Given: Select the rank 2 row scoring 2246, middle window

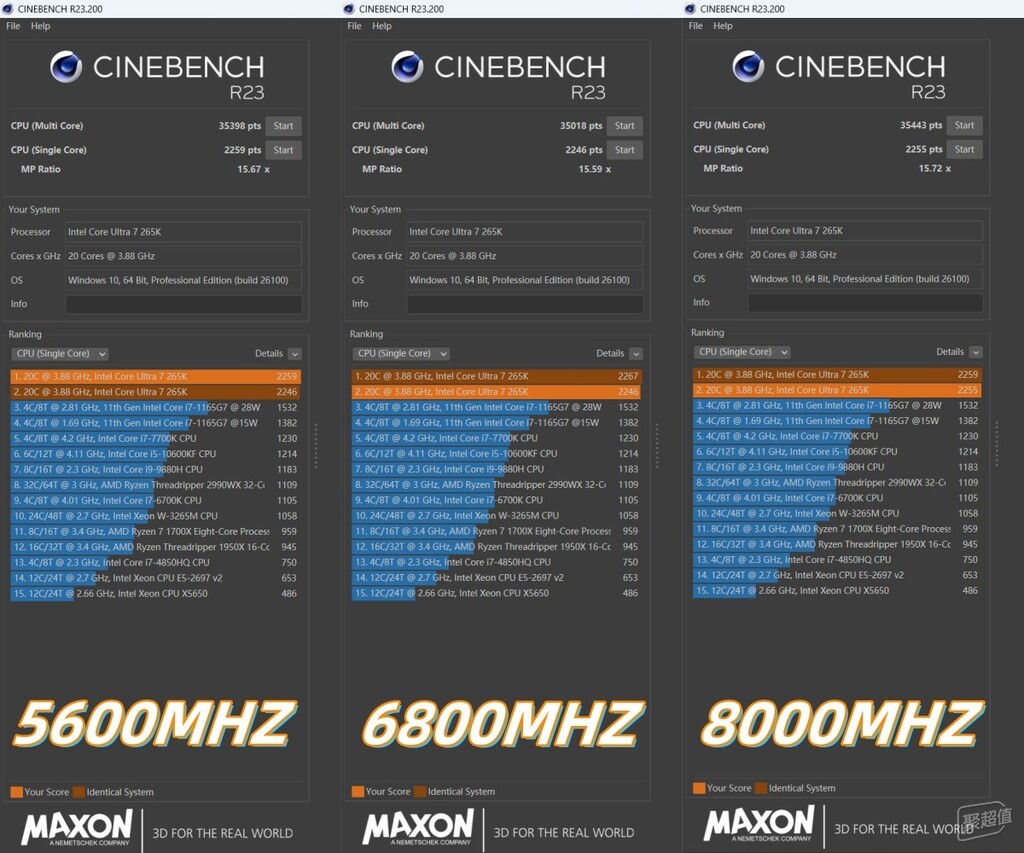Looking at the screenshot, I should point(497,392).
